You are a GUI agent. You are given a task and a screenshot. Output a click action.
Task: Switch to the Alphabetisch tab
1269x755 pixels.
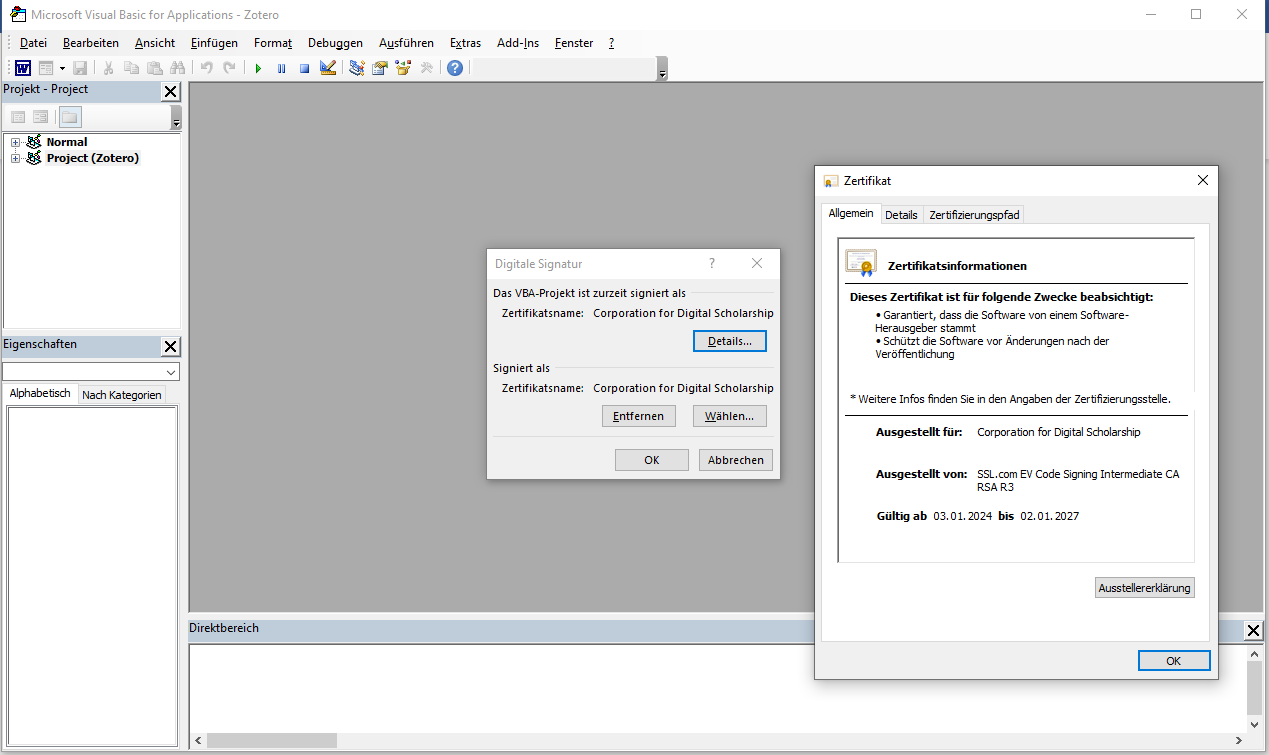pos(40,393)
